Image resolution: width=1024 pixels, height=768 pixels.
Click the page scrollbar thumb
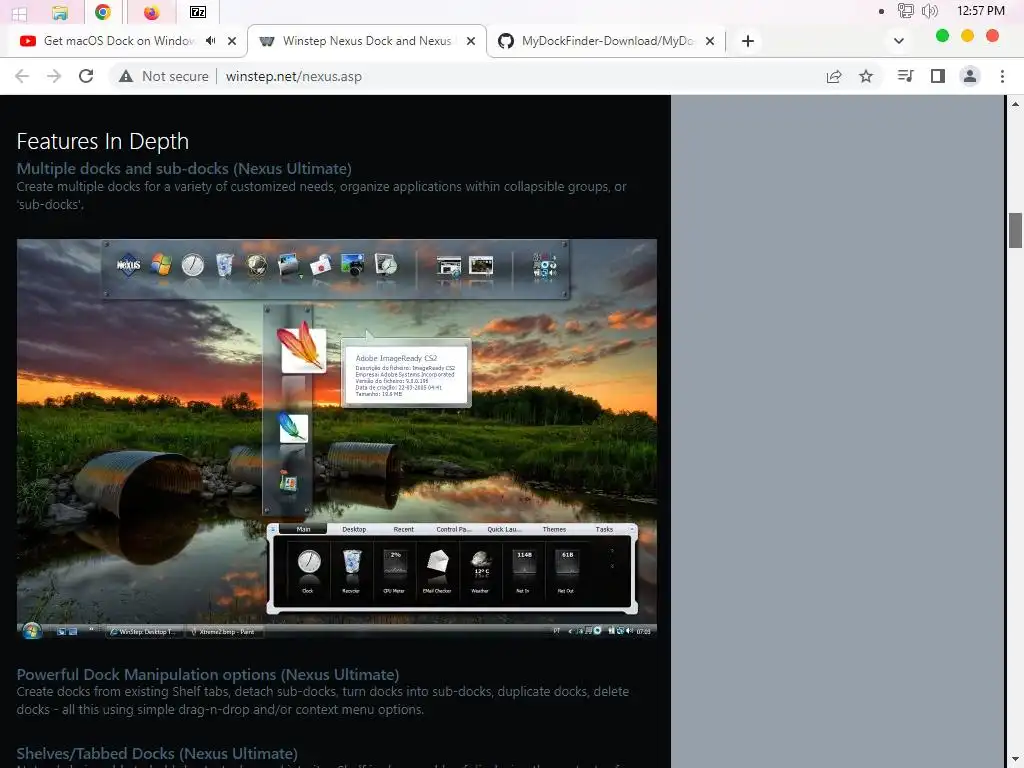coord(1015,230)
